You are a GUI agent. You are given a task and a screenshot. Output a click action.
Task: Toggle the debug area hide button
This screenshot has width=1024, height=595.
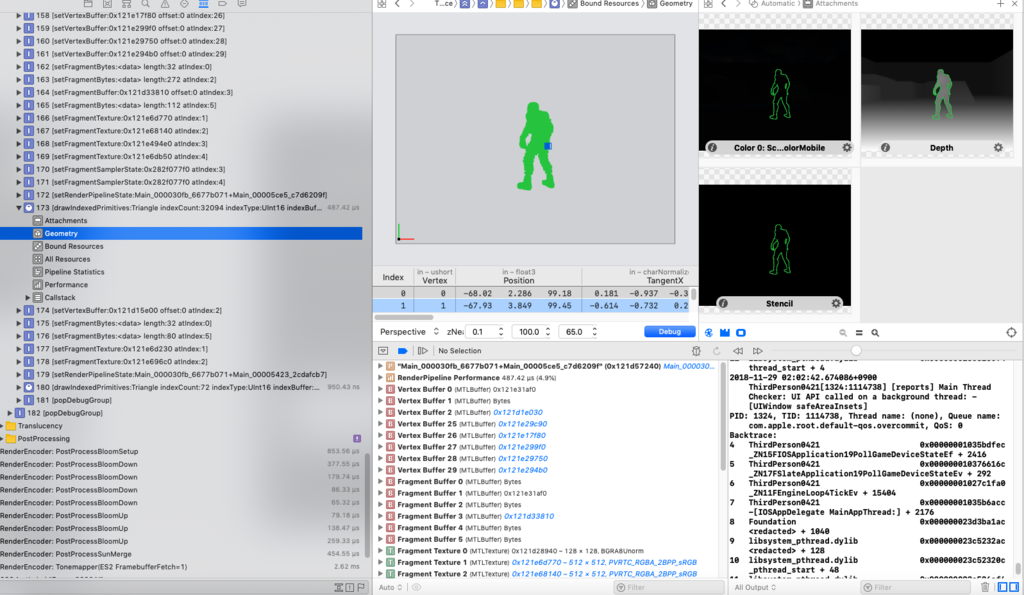point(383,351)
